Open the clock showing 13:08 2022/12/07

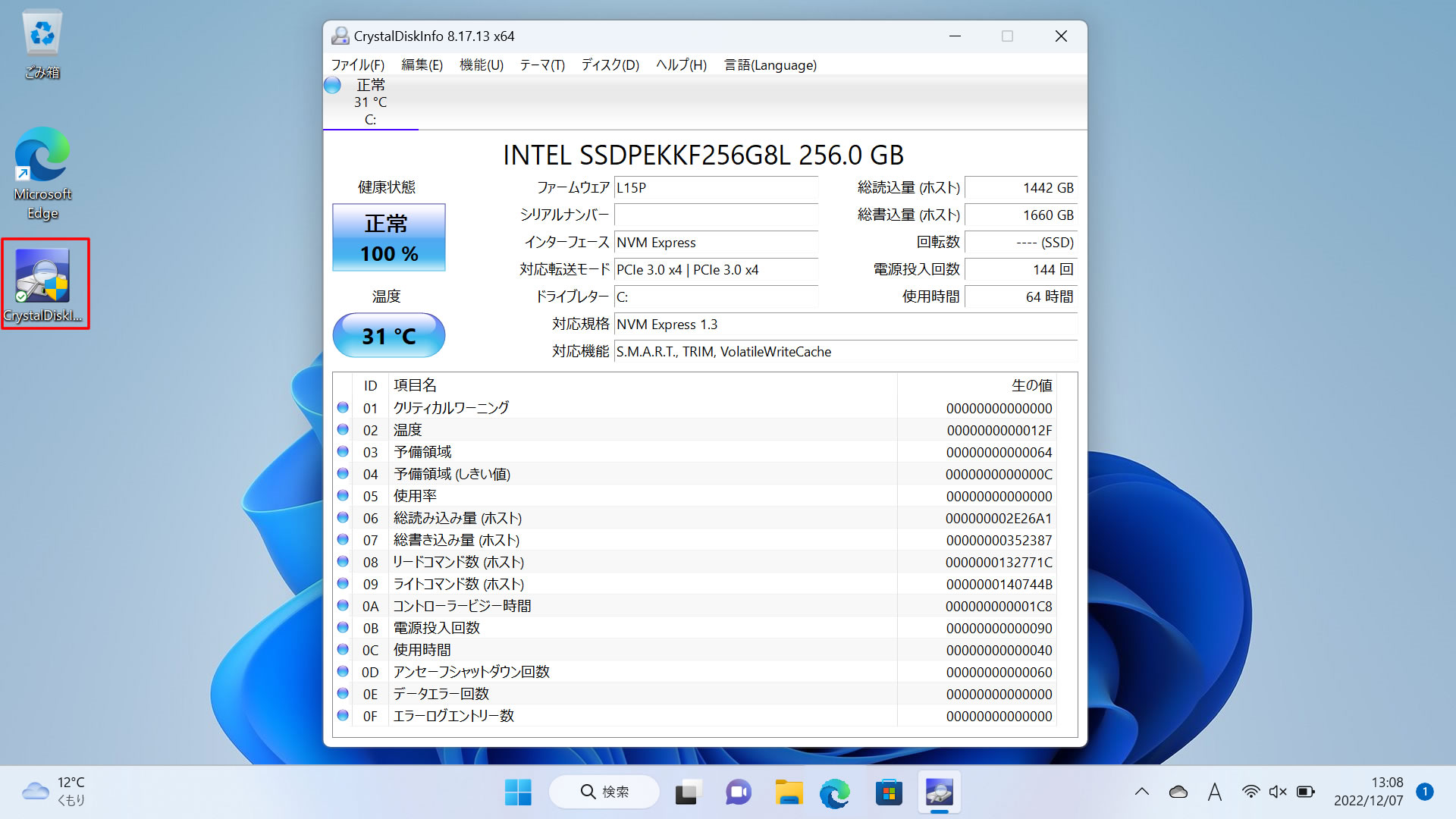pyautogui.click(x=1369, y=792)
